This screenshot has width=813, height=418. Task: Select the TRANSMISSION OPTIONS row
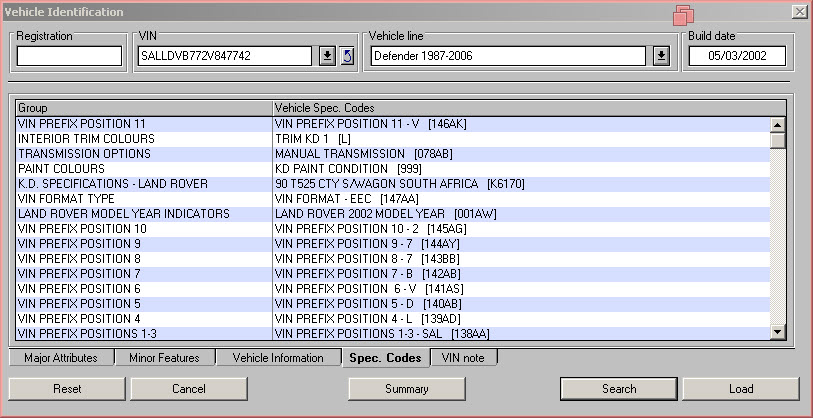click(x=393, y=154)
